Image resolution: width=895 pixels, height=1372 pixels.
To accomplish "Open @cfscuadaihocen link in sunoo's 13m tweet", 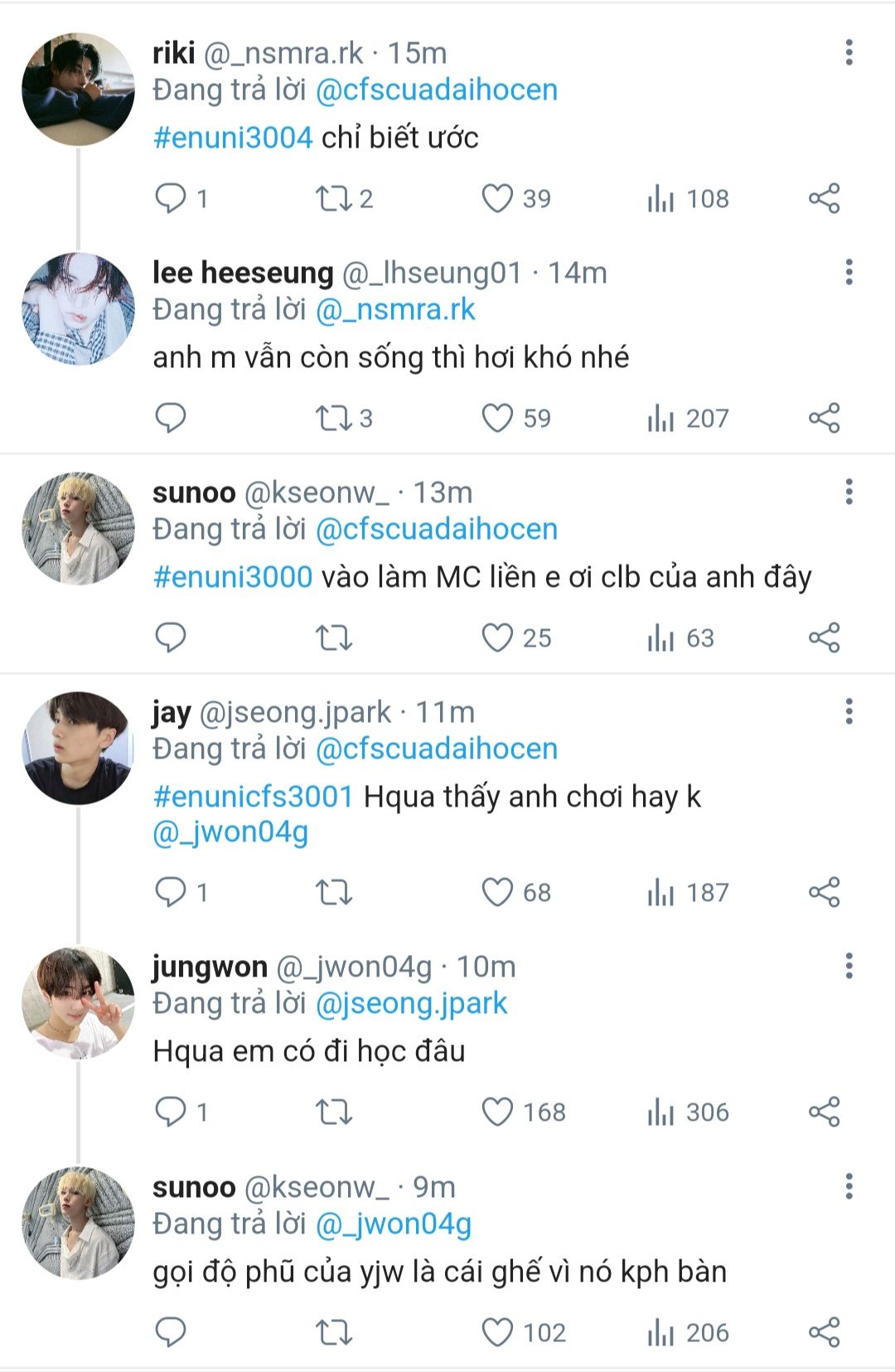I will (x=437, y=530).
